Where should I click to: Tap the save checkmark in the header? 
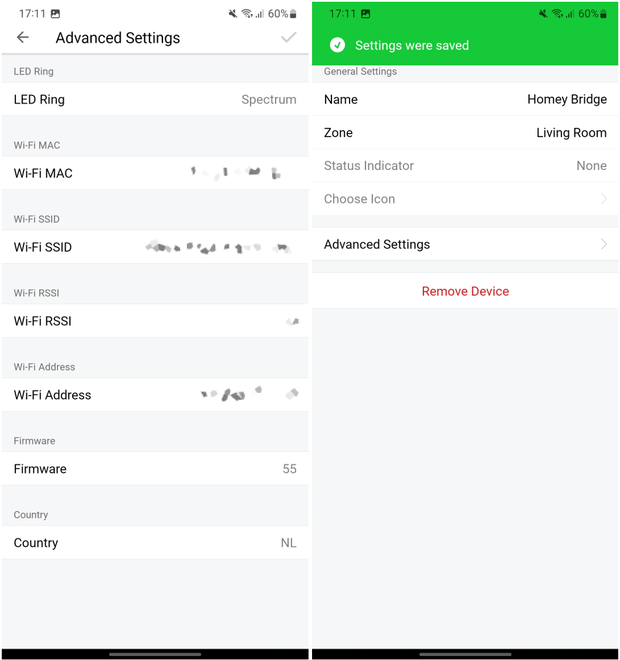289,37
